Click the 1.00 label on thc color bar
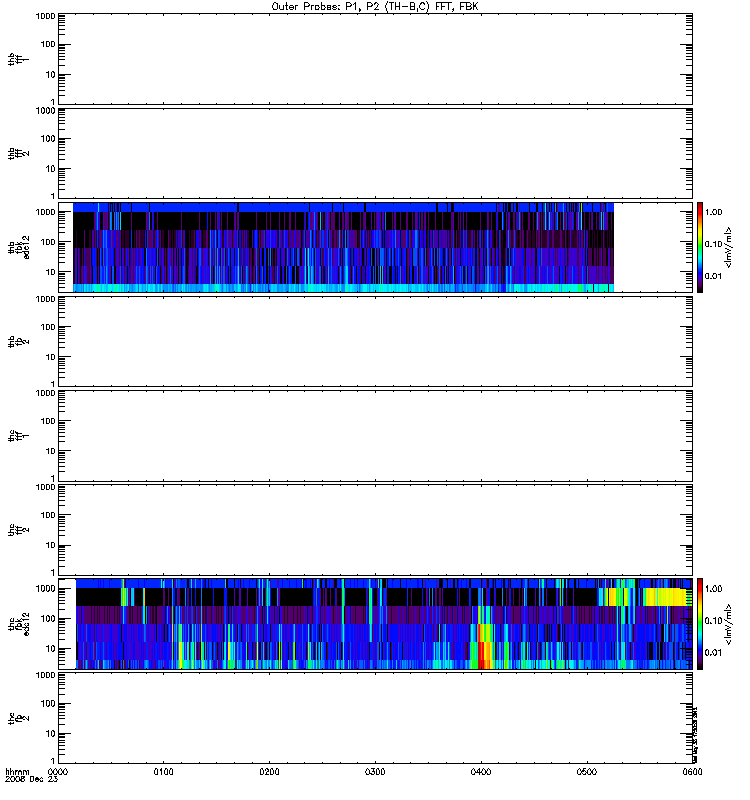The width and height of the screenshot is (750, 800). point(713,589)
